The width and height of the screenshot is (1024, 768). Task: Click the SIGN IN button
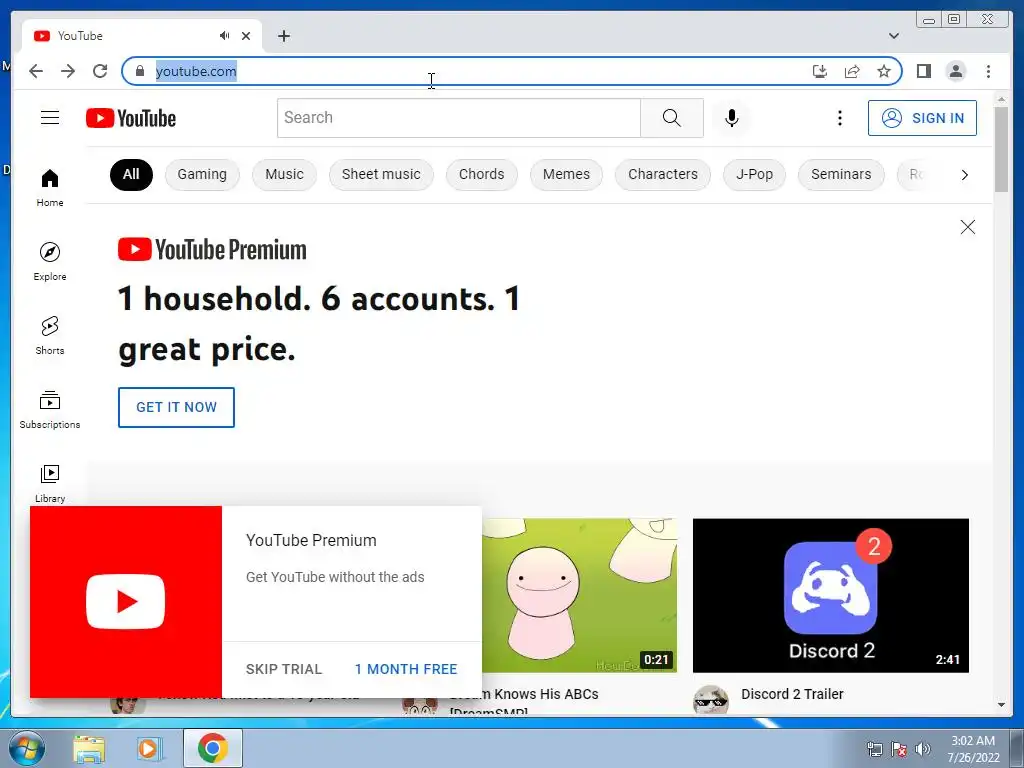pos(922,118)
